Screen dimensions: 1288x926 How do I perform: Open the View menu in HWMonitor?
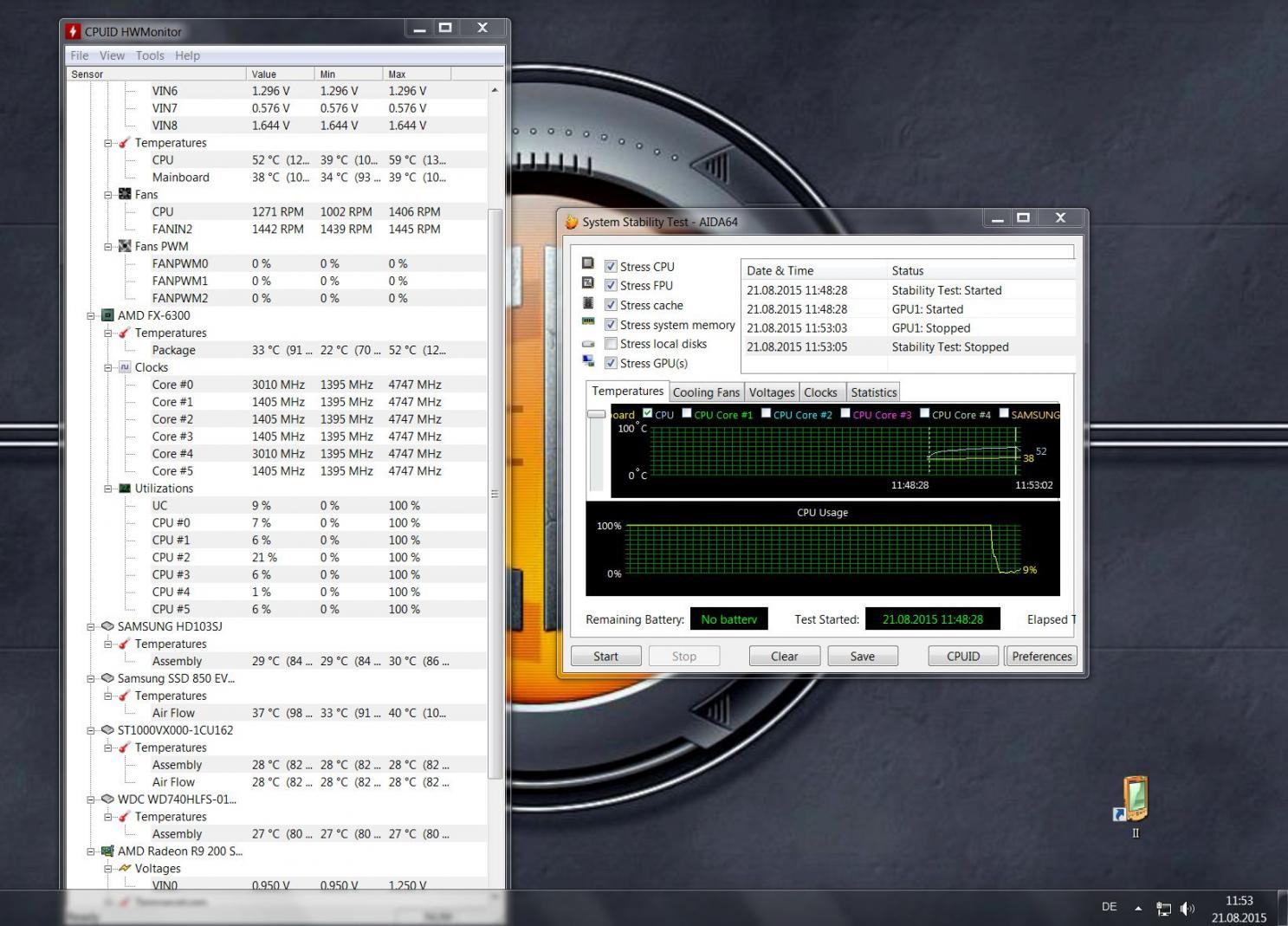(112, 55)
